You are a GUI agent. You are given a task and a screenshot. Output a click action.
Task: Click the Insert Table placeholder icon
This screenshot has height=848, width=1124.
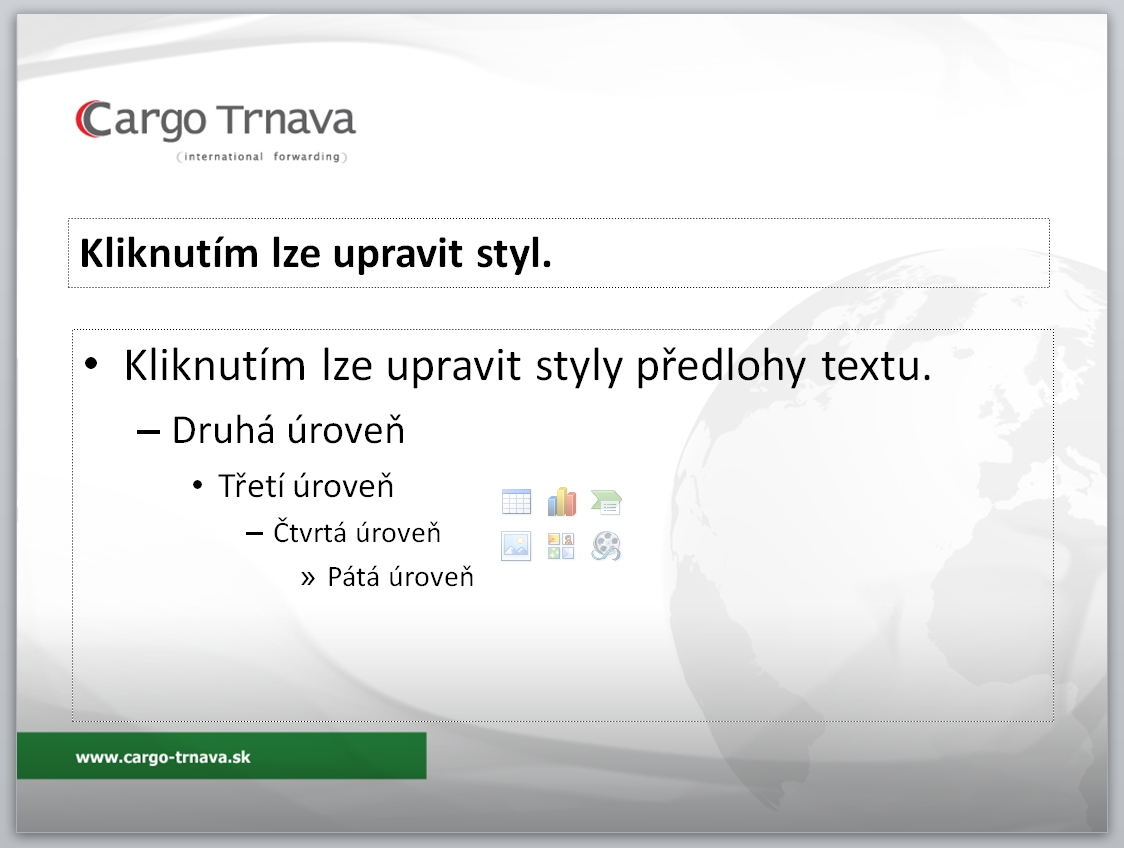tap(516, 502)
